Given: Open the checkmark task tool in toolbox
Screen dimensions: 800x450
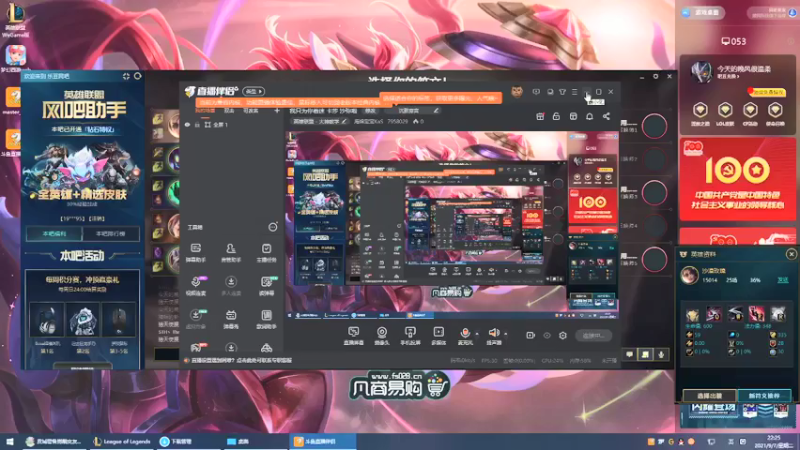Looking at the screenshot, I should [x=266, y=252].
